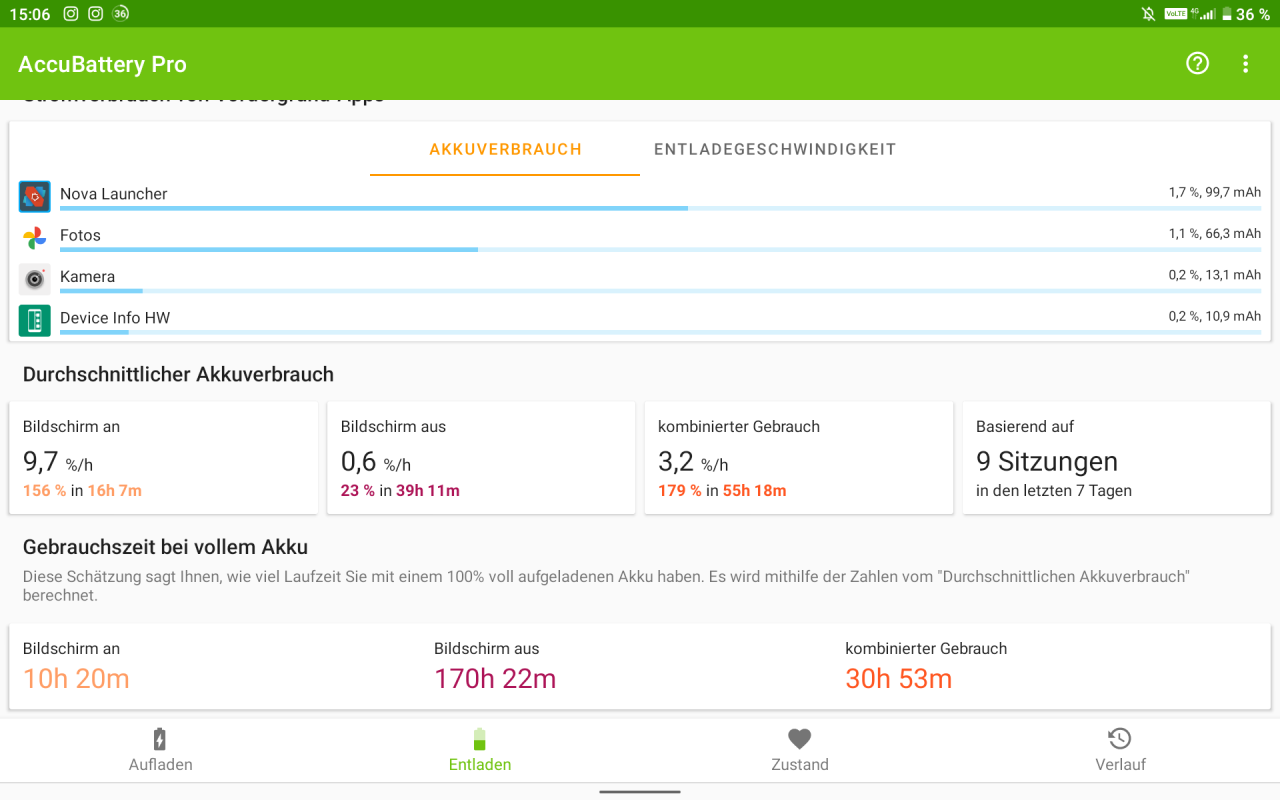The image size is (1280, 800).
Task: Tap the 10h 20m screen-on estimate
Action: click(x=76, y=679)
